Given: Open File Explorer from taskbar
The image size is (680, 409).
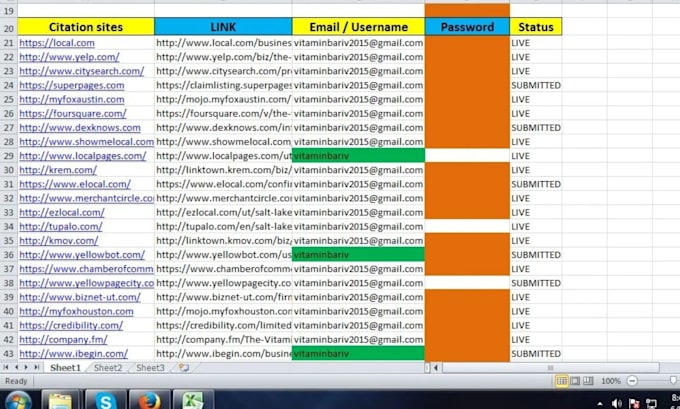Looking at the screenshot, I should coord(60,400).
